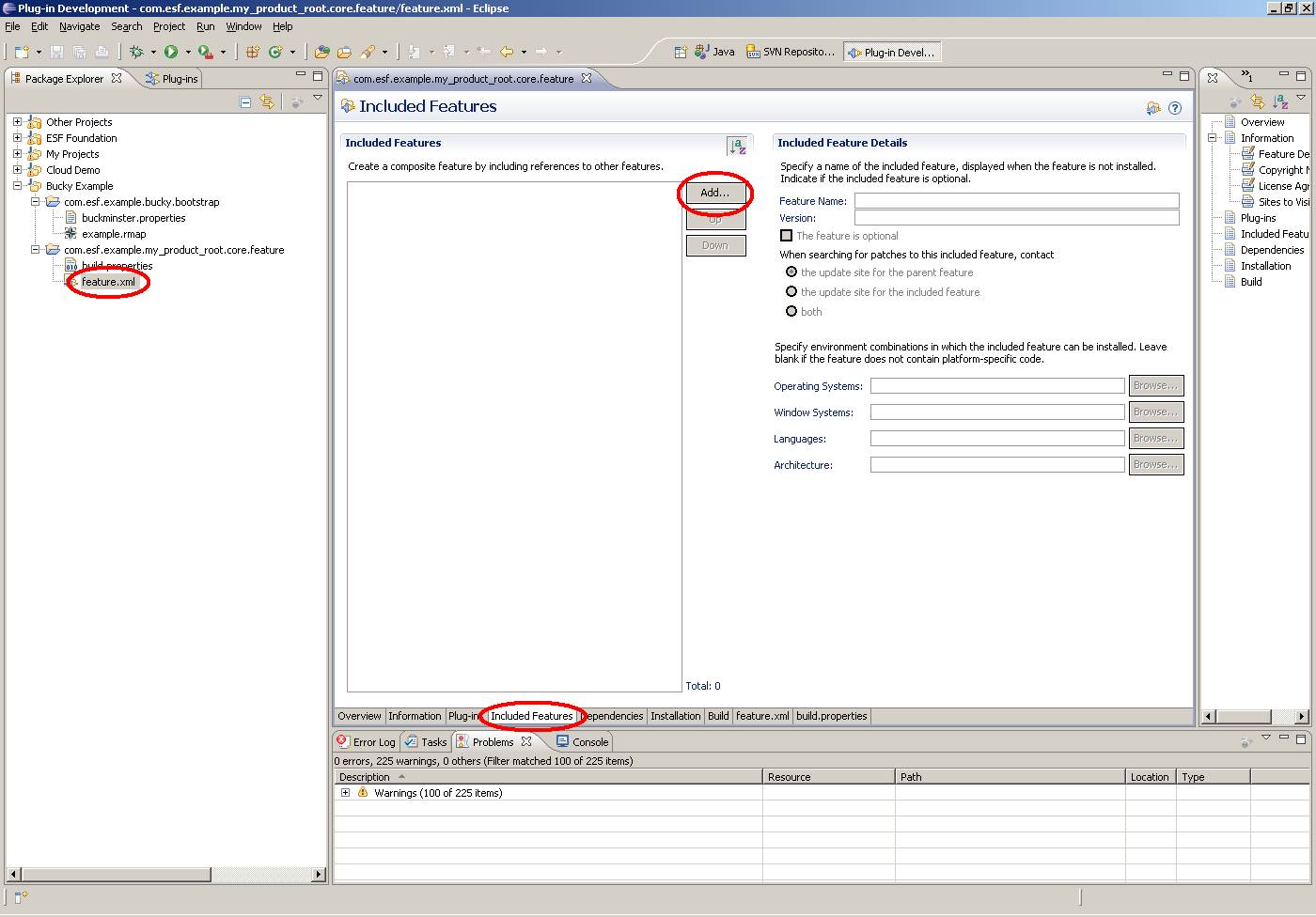Switch to the Java perspective

point(714,52)
